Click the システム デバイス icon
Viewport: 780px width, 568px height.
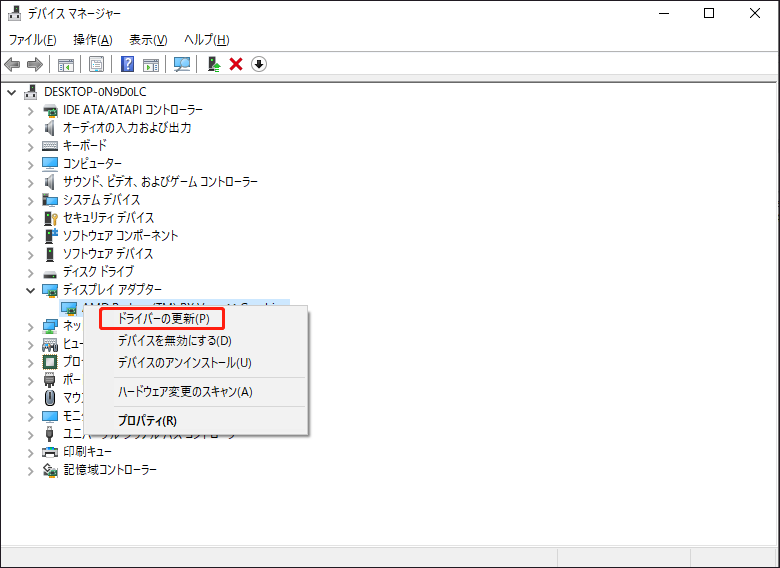click(x=50, y=200)
